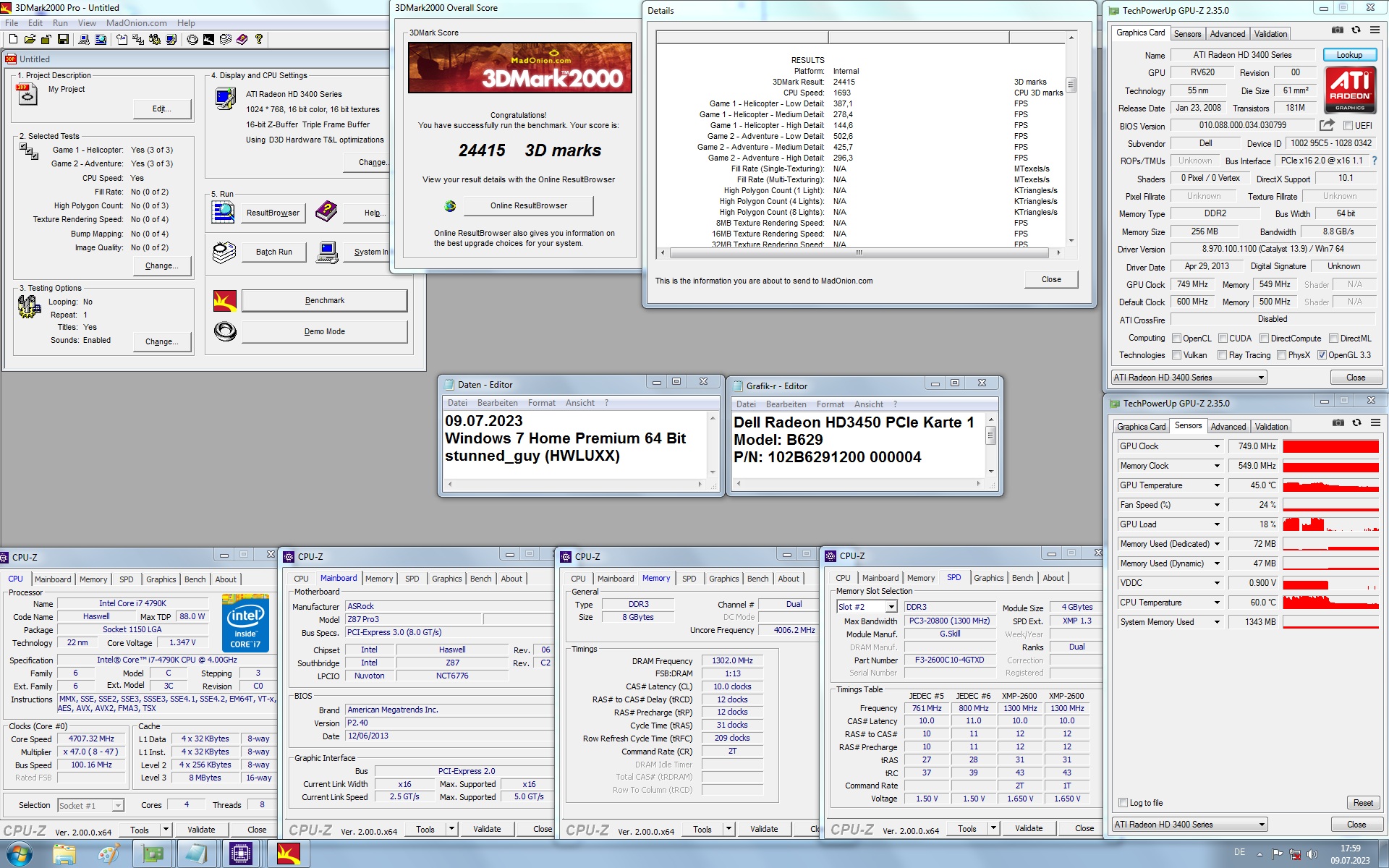This screenshot has width=1389, height=868.
Task: Open Paint from the taskbar
Action: point(109,854)
